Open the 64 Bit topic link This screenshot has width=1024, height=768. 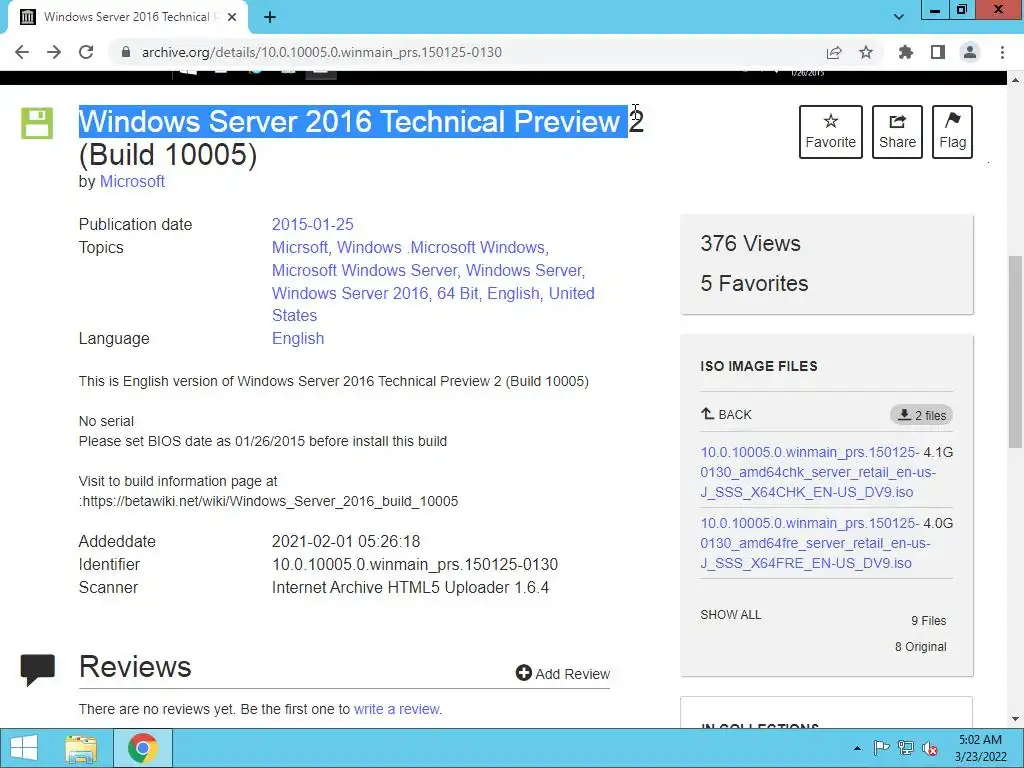point(458,293)
